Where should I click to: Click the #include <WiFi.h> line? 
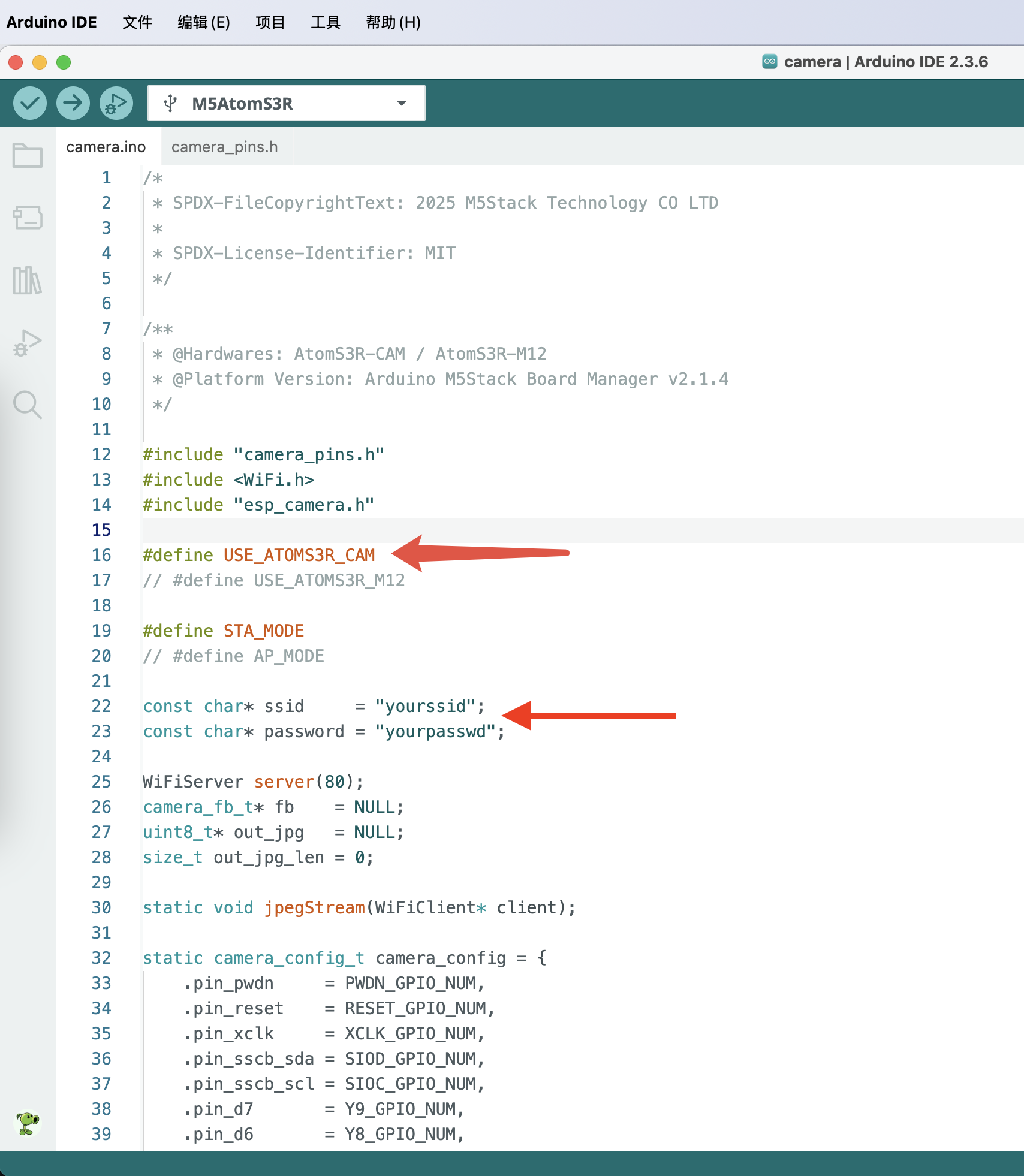click(228, 480)
